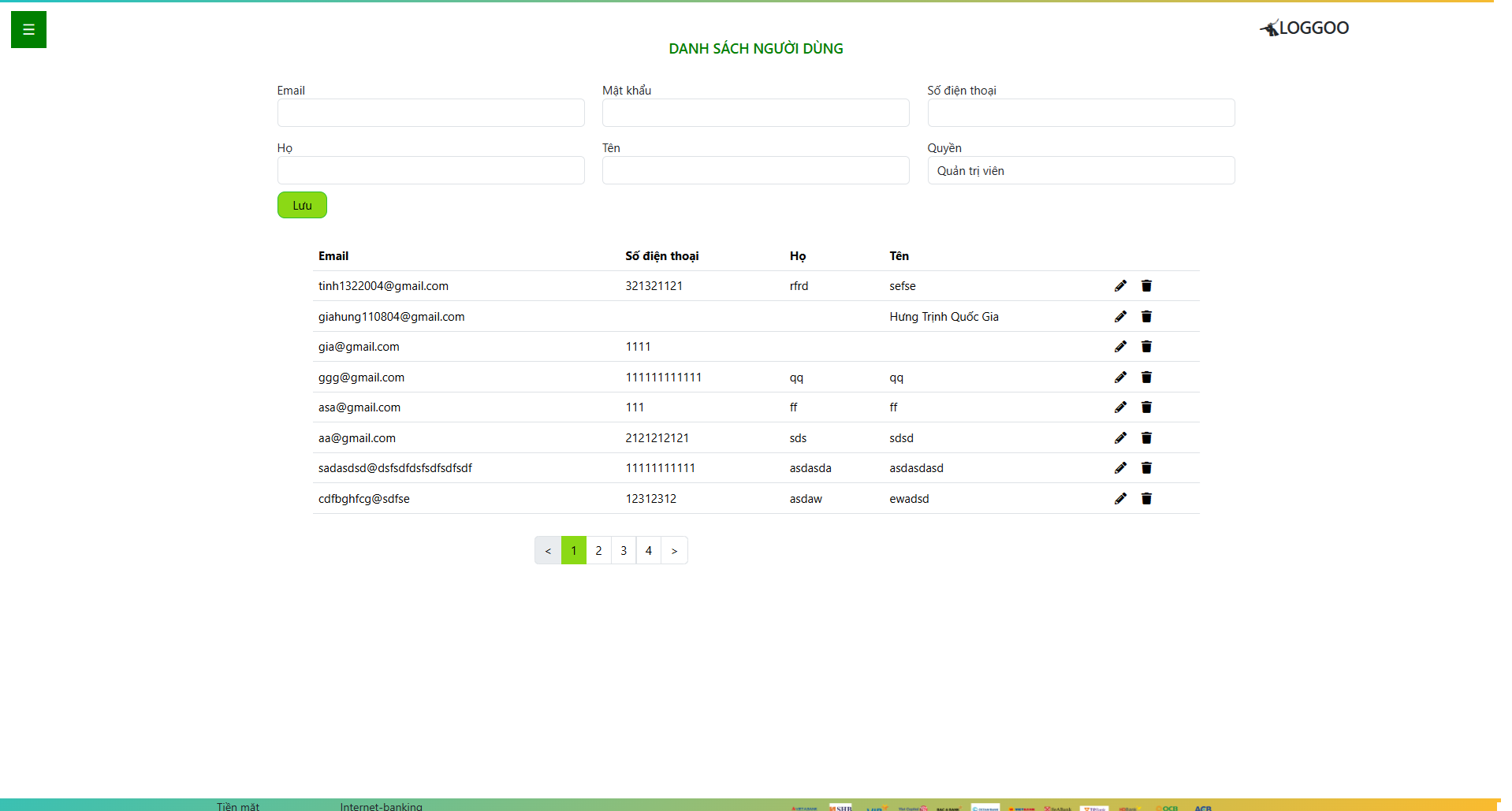This screenshot has width=1512, height=811.
Task: Go to page 2 of users
Action: [x=598, y=550]
